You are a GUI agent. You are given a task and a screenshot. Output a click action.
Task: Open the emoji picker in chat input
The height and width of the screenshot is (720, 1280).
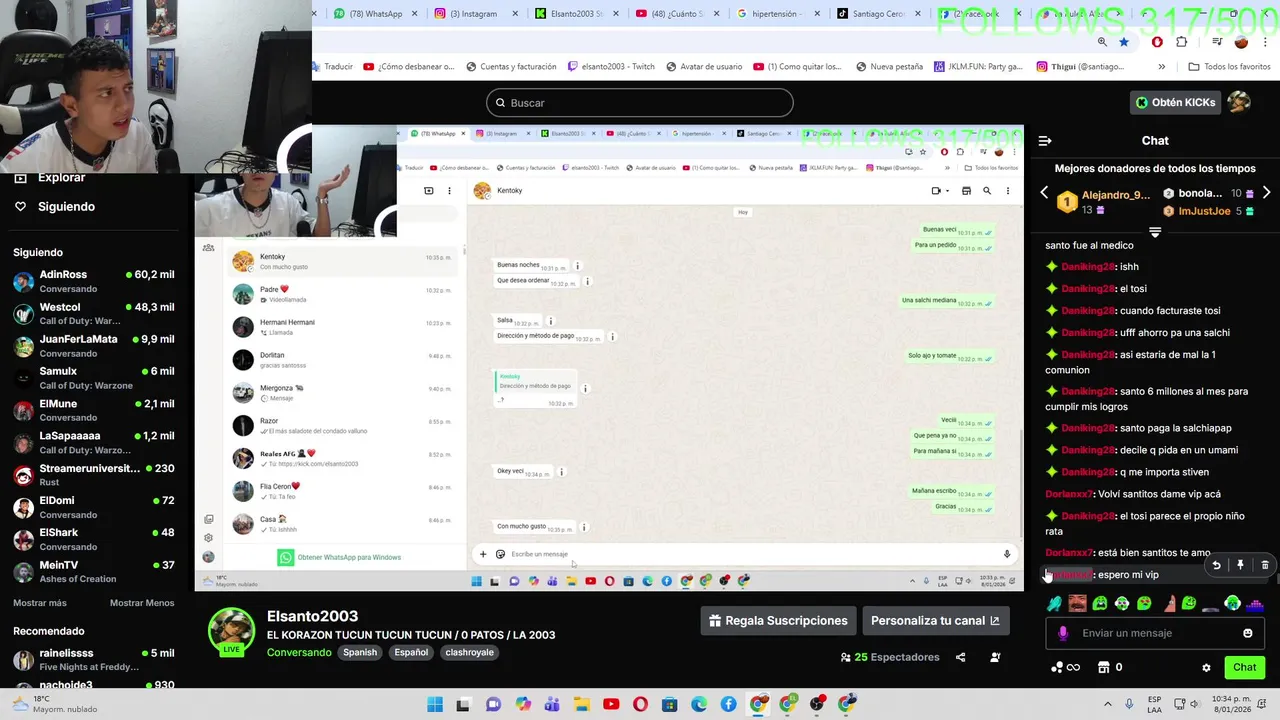(x=1247, y=633)
